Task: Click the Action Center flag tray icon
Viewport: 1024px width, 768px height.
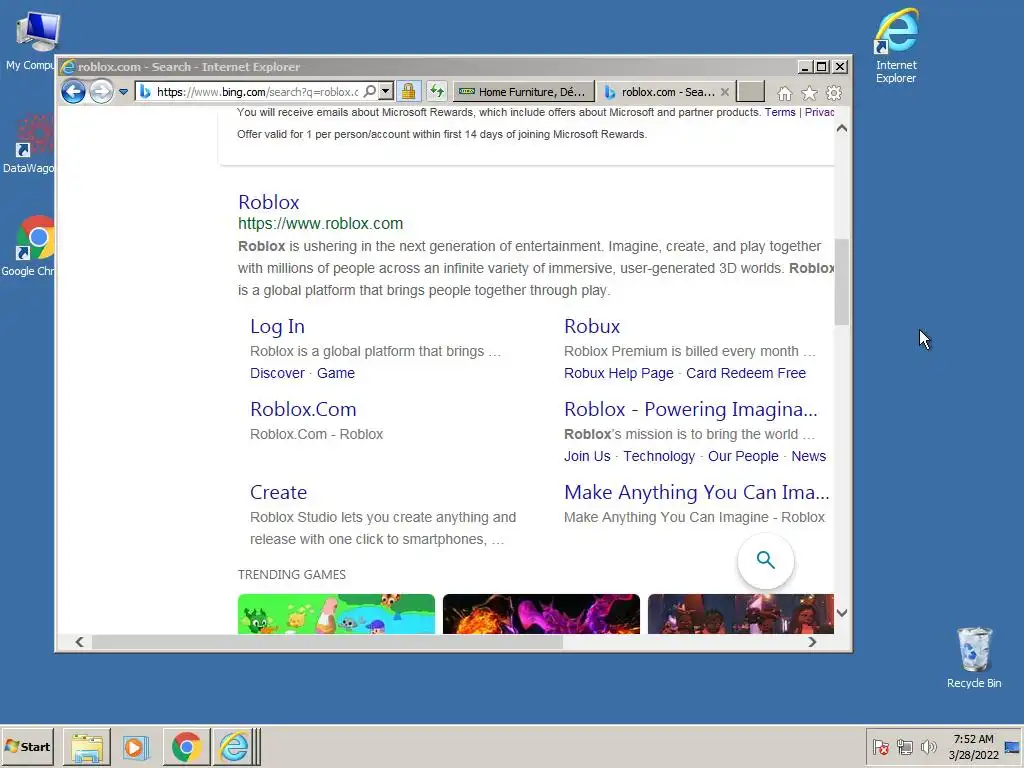Action: point(880,747)
